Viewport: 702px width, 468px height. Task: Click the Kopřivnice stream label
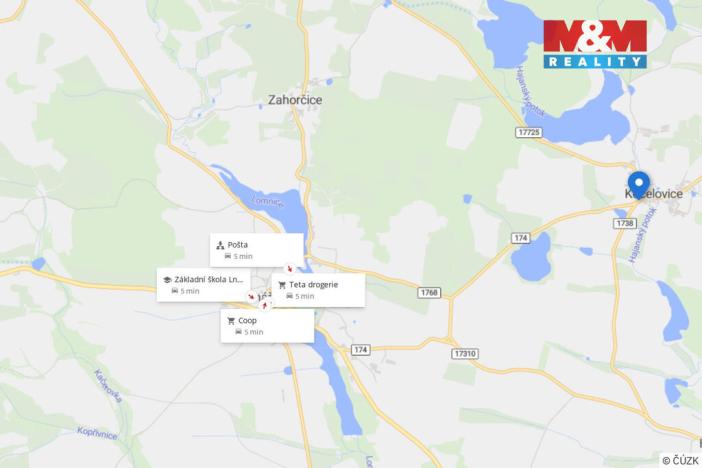98,433
